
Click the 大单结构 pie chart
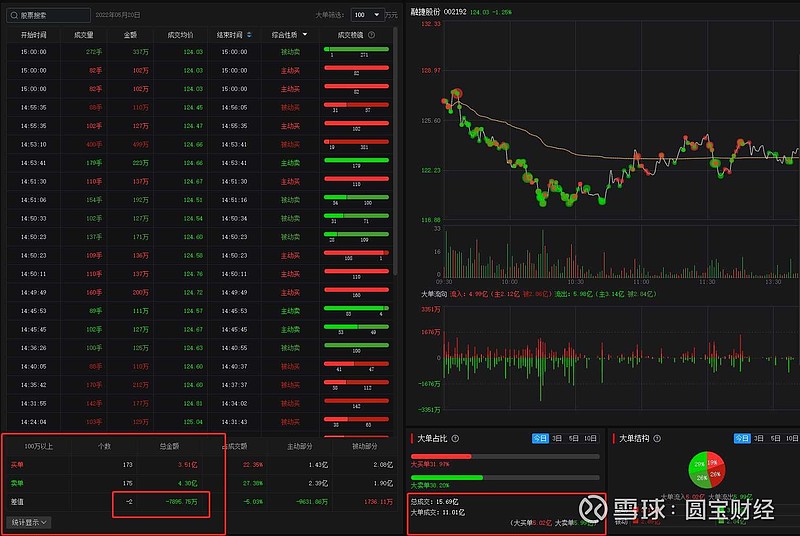coord(707,469)
